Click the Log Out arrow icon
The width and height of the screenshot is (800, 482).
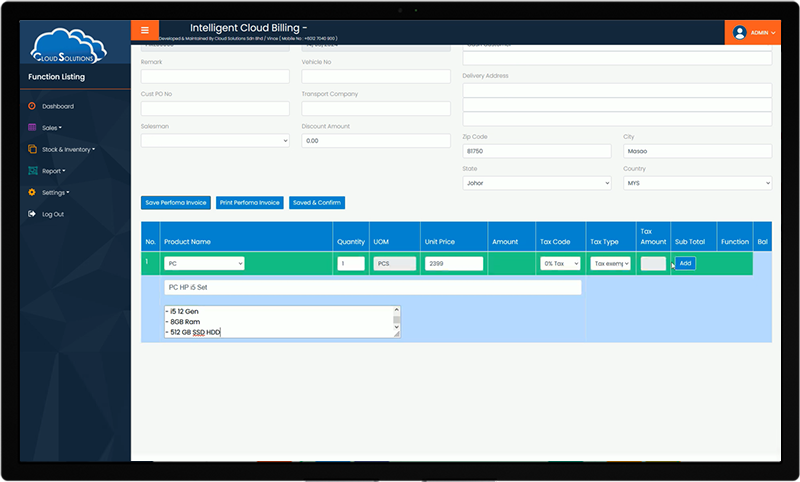[32, 214]
